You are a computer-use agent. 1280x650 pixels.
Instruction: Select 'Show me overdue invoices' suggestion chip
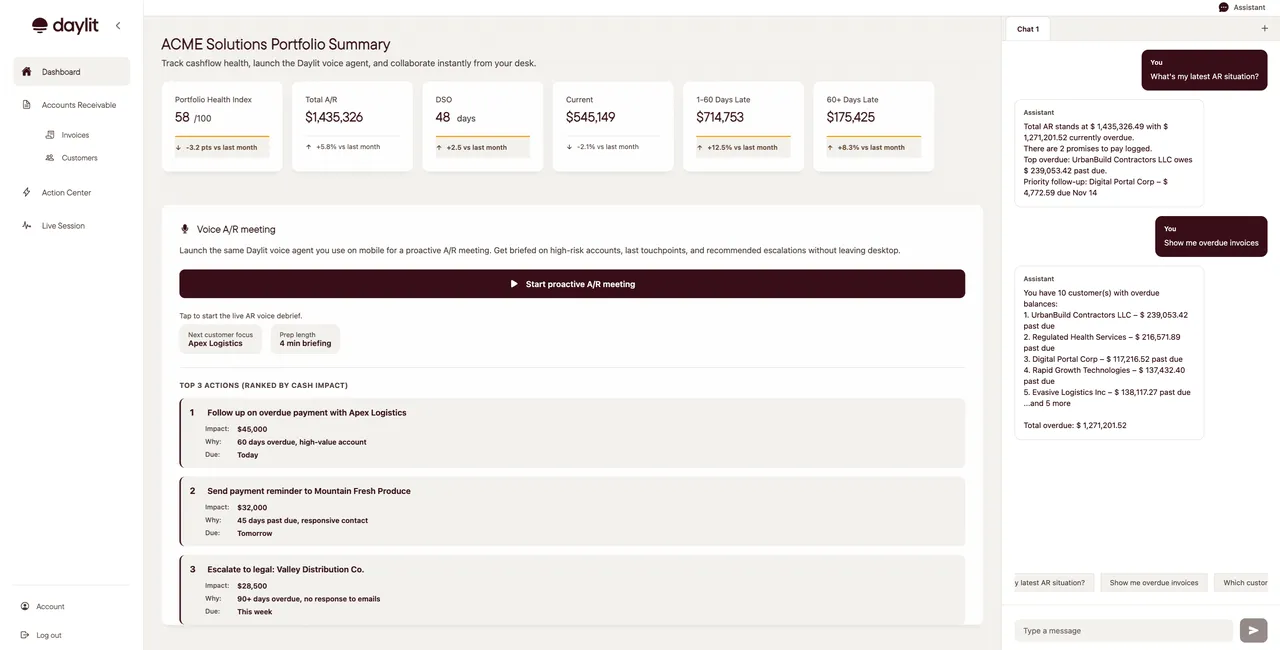[1154, 582]
